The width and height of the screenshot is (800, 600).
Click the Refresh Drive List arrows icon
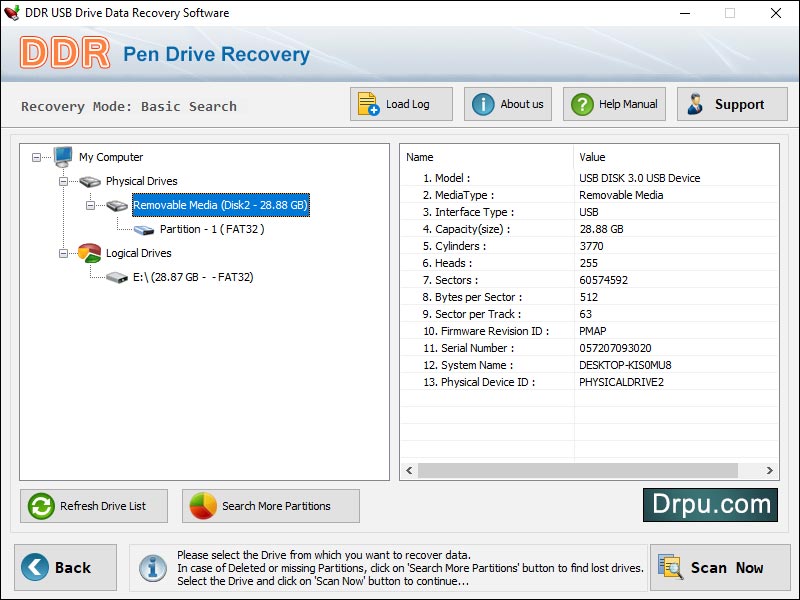[39, 506]
